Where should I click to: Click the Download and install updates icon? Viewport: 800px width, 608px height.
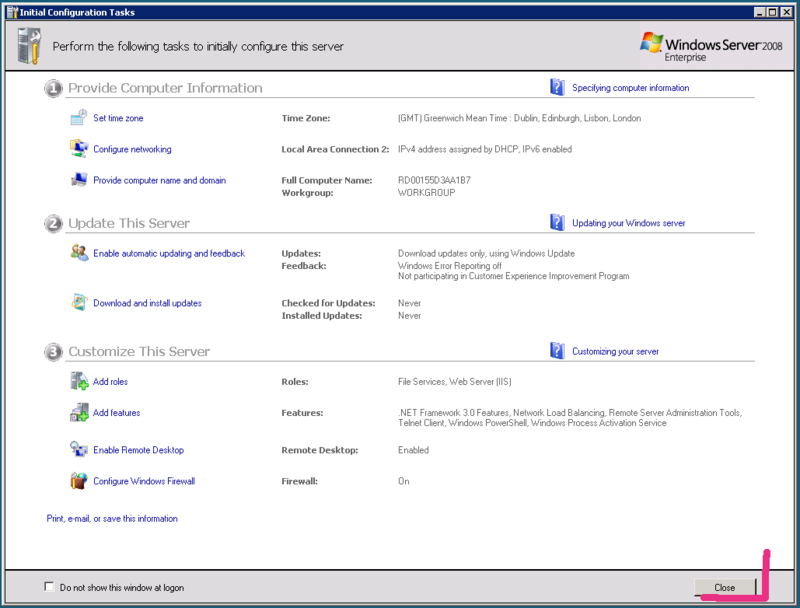coord(79,302)
